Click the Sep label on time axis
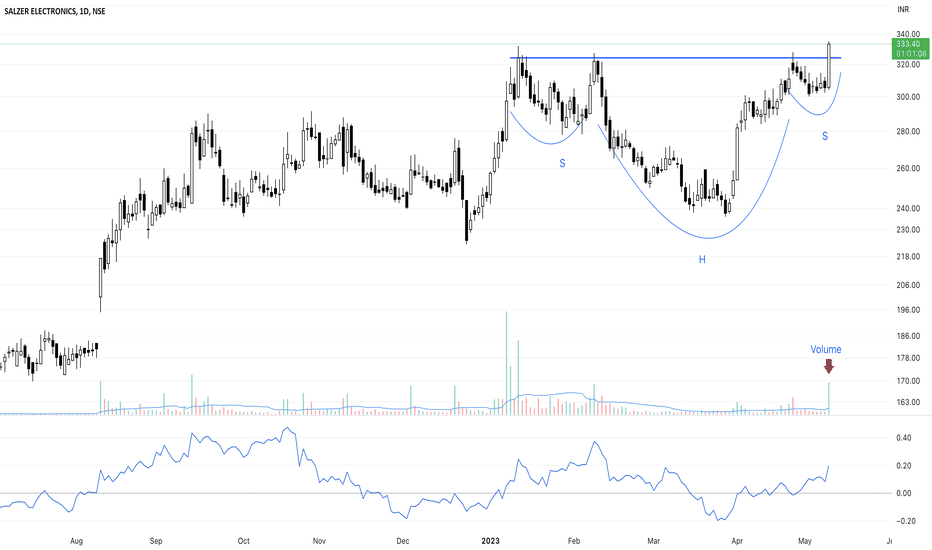The image size is (932, 550). [156, 541]
